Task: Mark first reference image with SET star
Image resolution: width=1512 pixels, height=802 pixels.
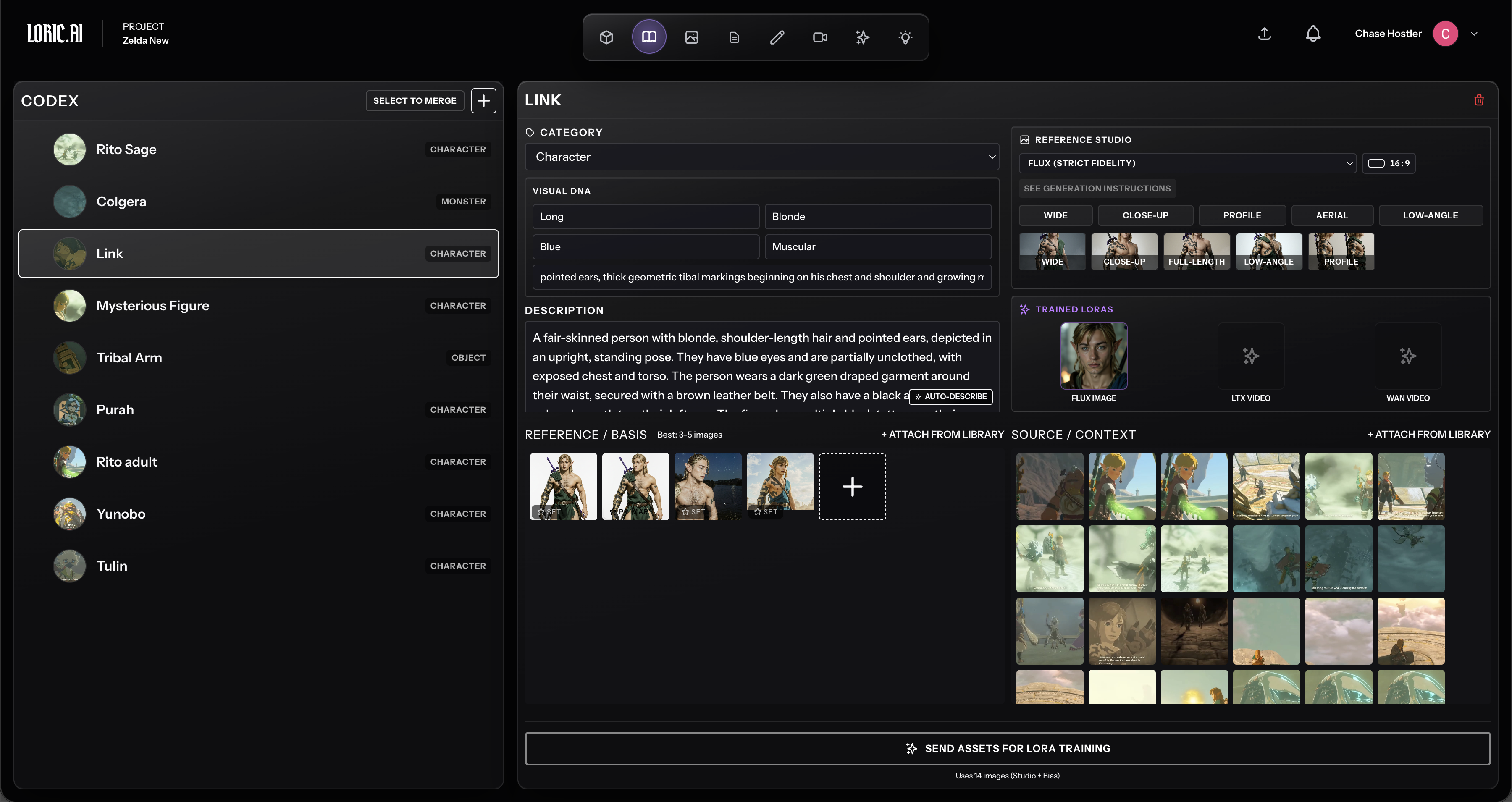Action: [549, 511]
